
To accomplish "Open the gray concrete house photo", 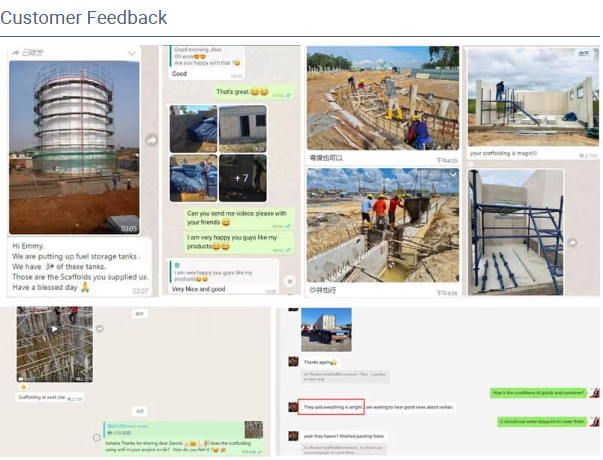I will click(x=243, y=129).
